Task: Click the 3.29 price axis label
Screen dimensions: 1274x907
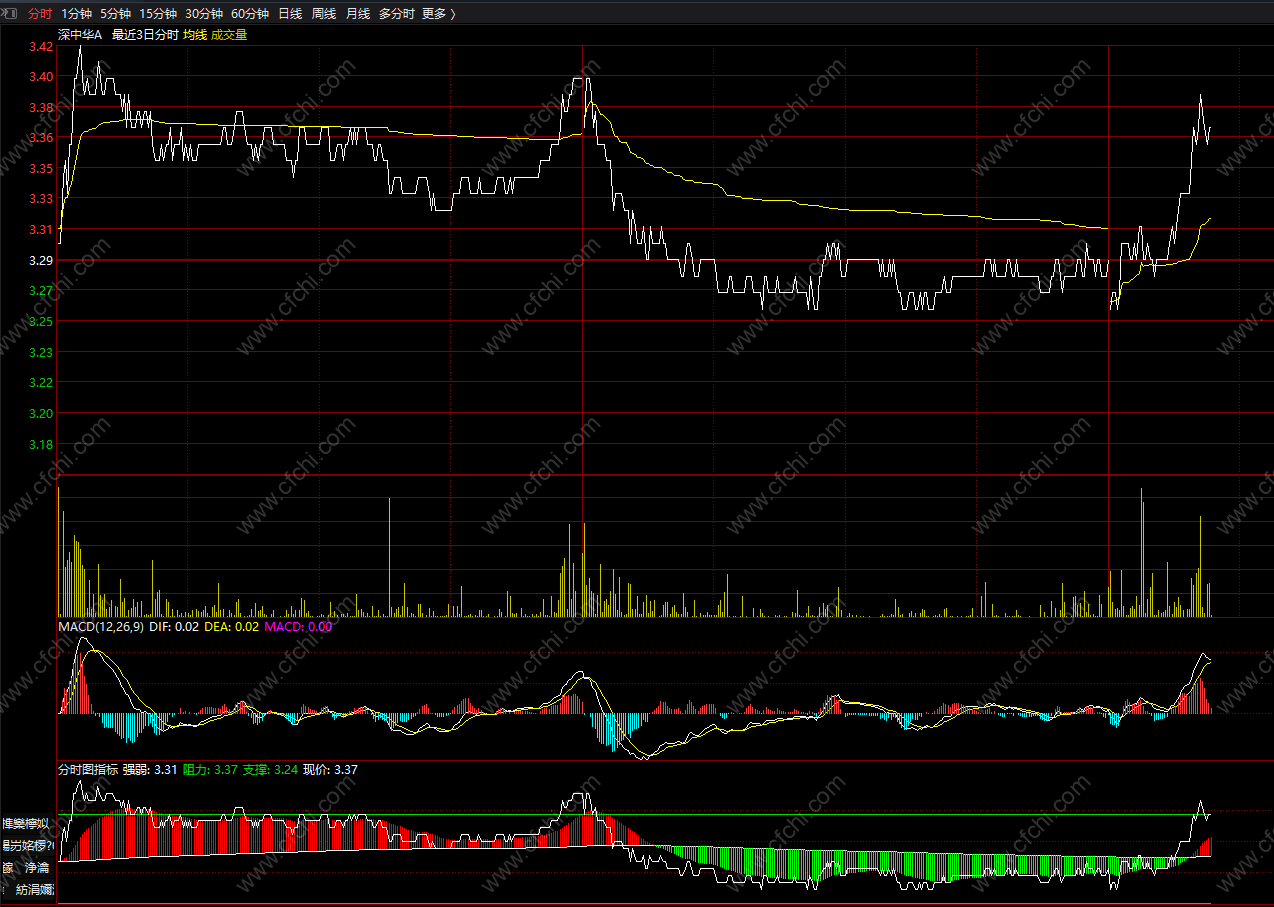Action: (41, 260)
